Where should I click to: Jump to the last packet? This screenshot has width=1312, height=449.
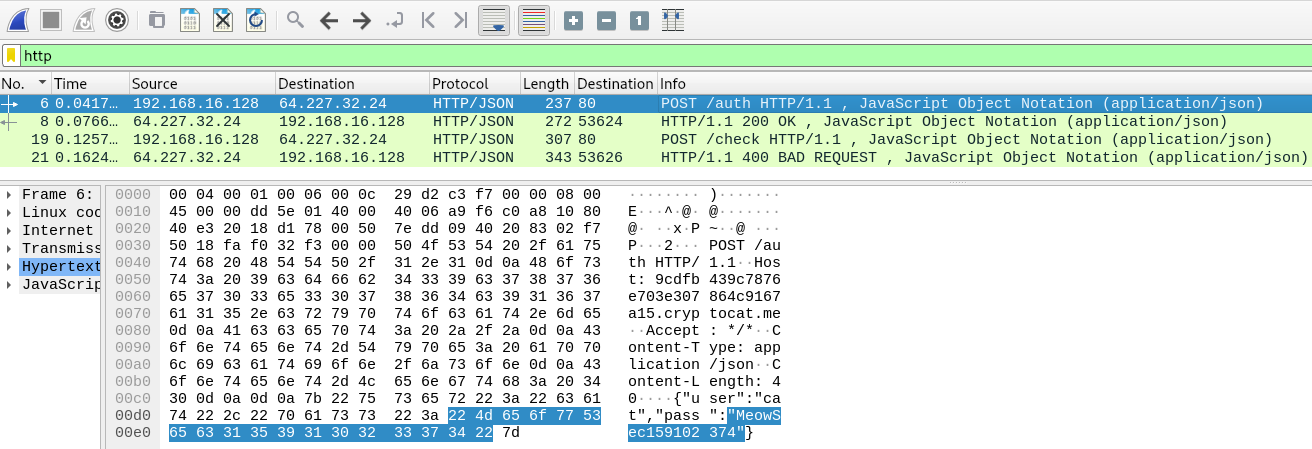460,19
